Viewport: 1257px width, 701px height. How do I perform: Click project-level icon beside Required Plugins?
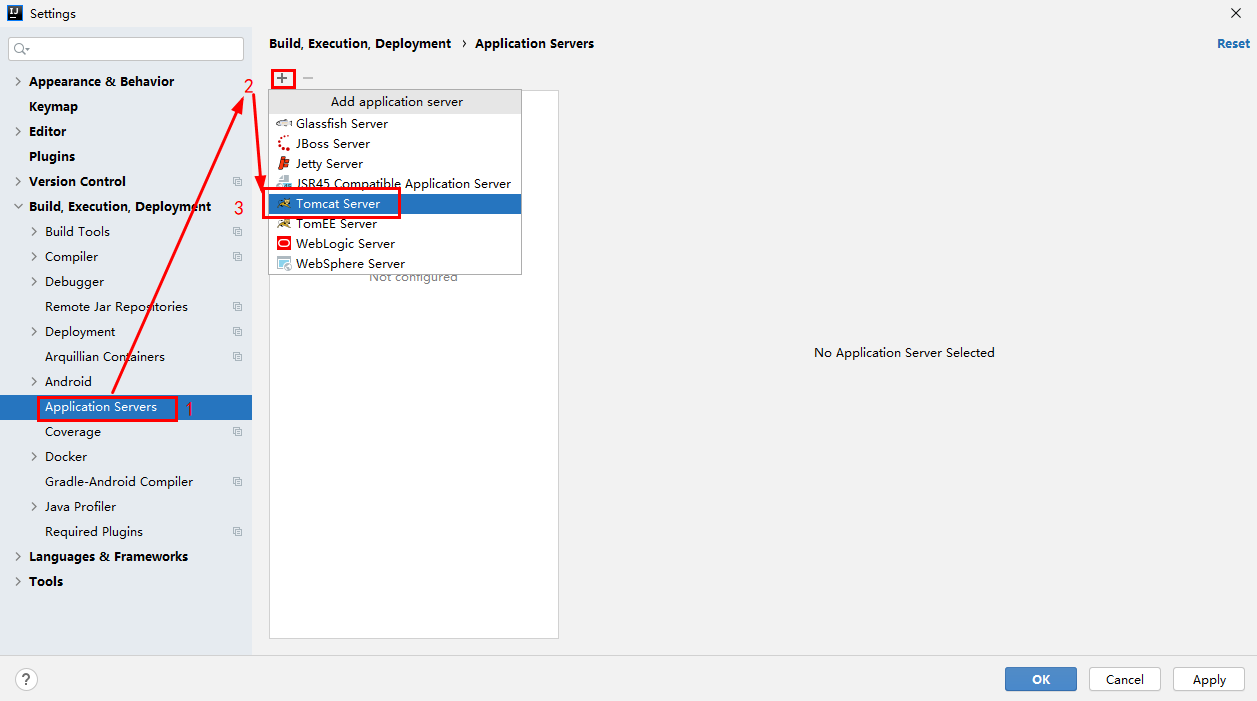[237, 532]
